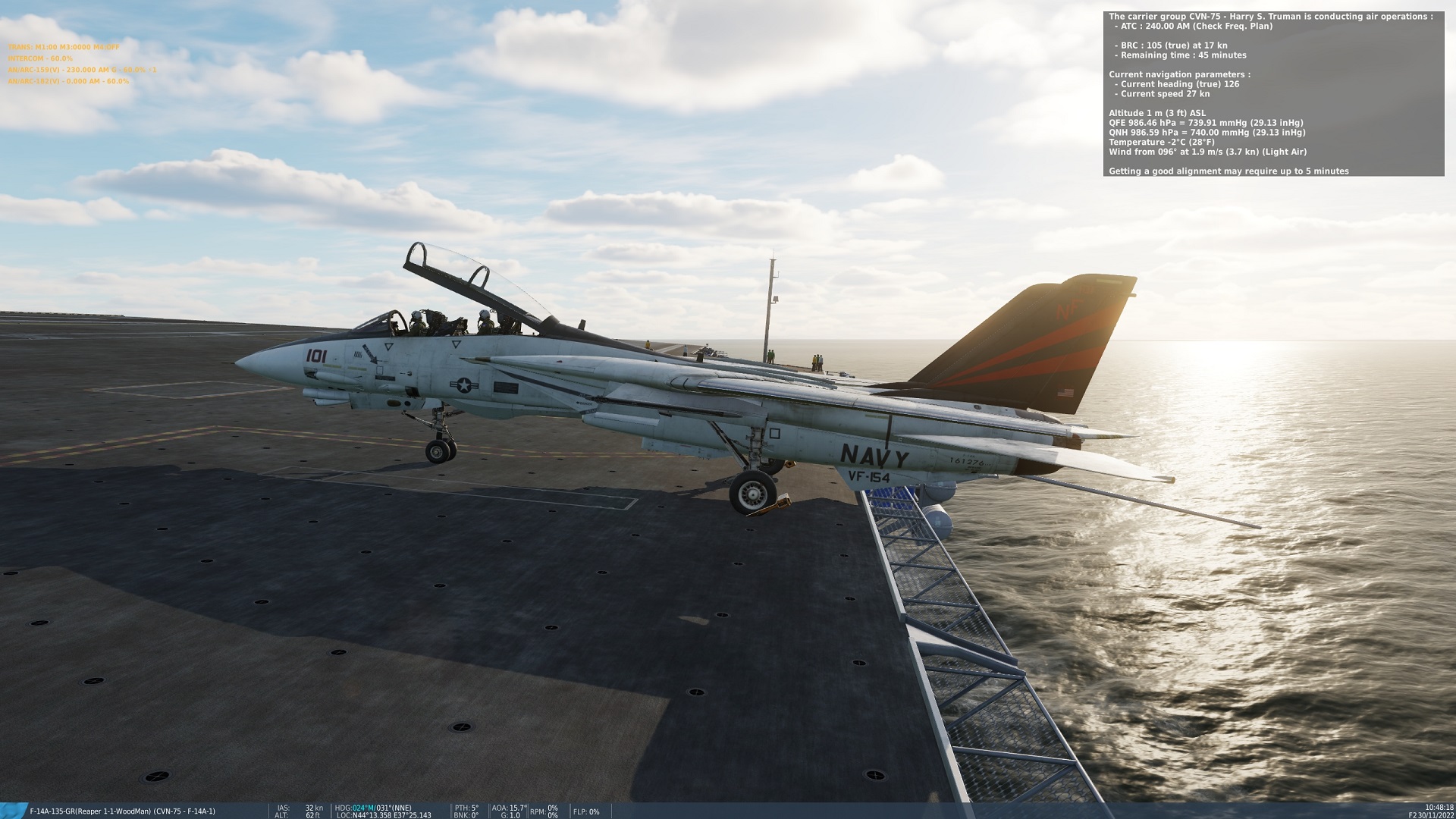Click the 'PTH: 5°' pitch readout
The image size is (1456, 819).
pos(466,808)
